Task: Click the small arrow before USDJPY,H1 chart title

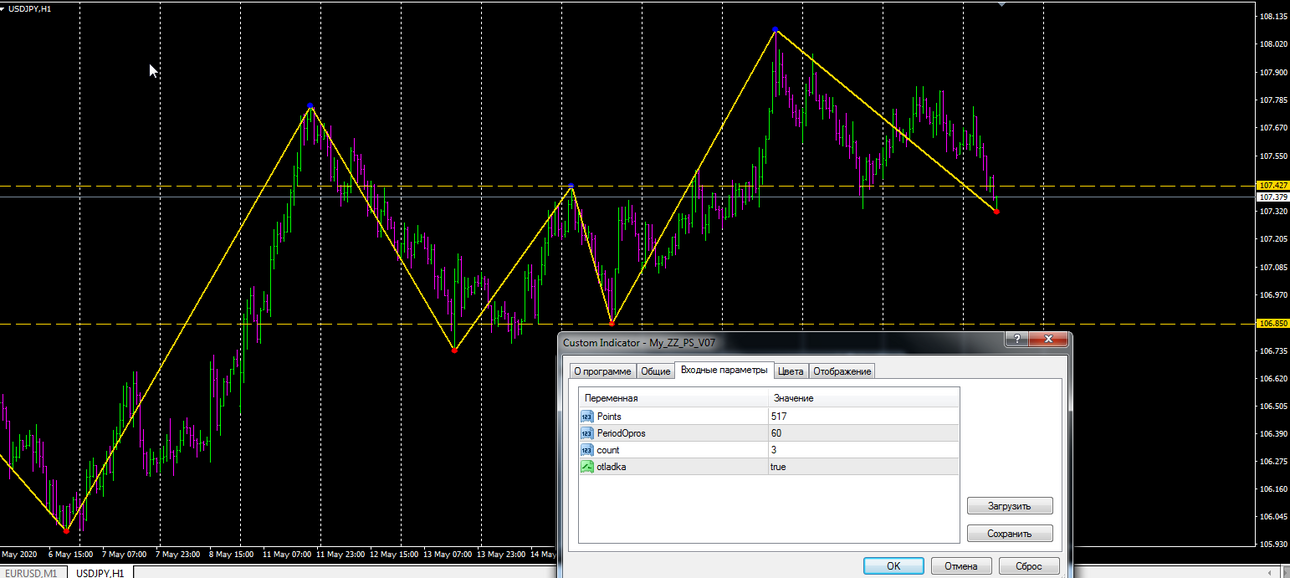Action: (x=3, y=8)
